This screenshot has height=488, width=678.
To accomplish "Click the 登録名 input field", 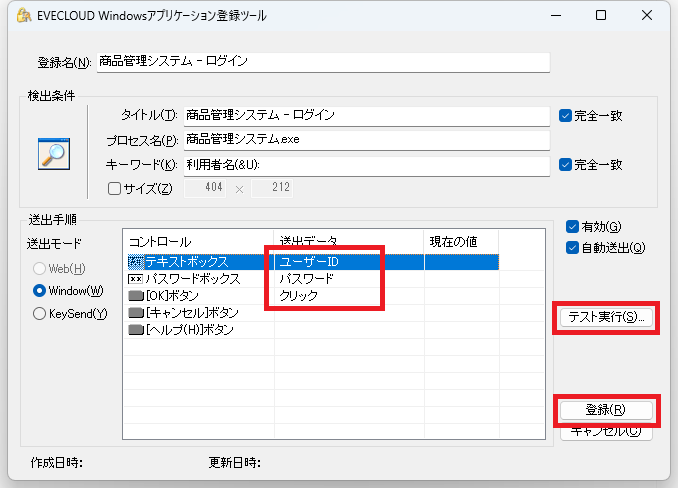I will point(323,62).
